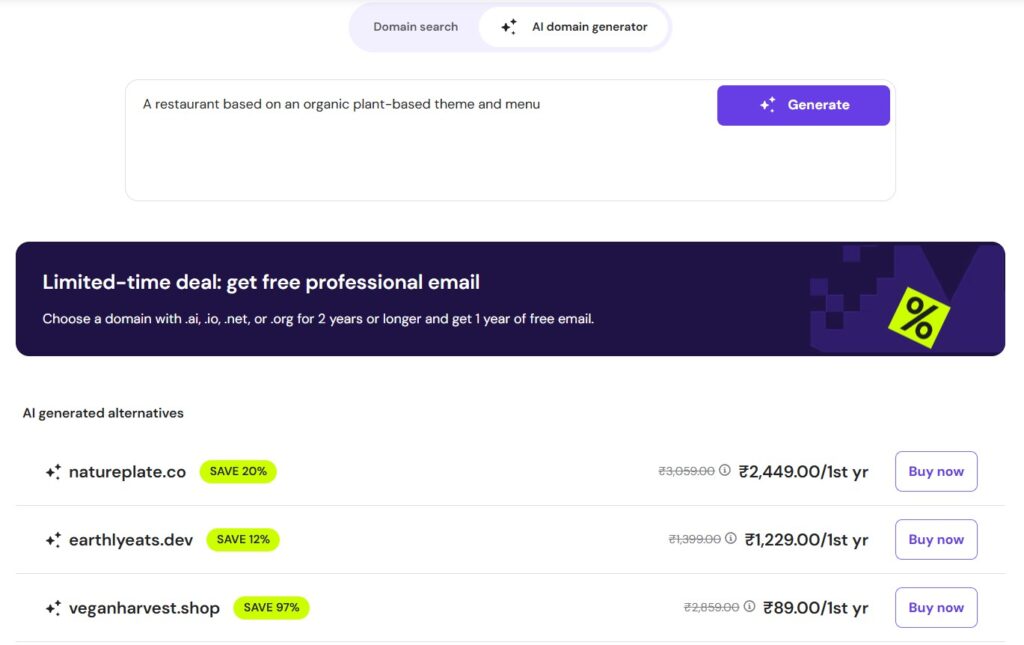Click the SAVE 12% badge
This screenshot has height=645, width=1024.
[x=241, y=539]
